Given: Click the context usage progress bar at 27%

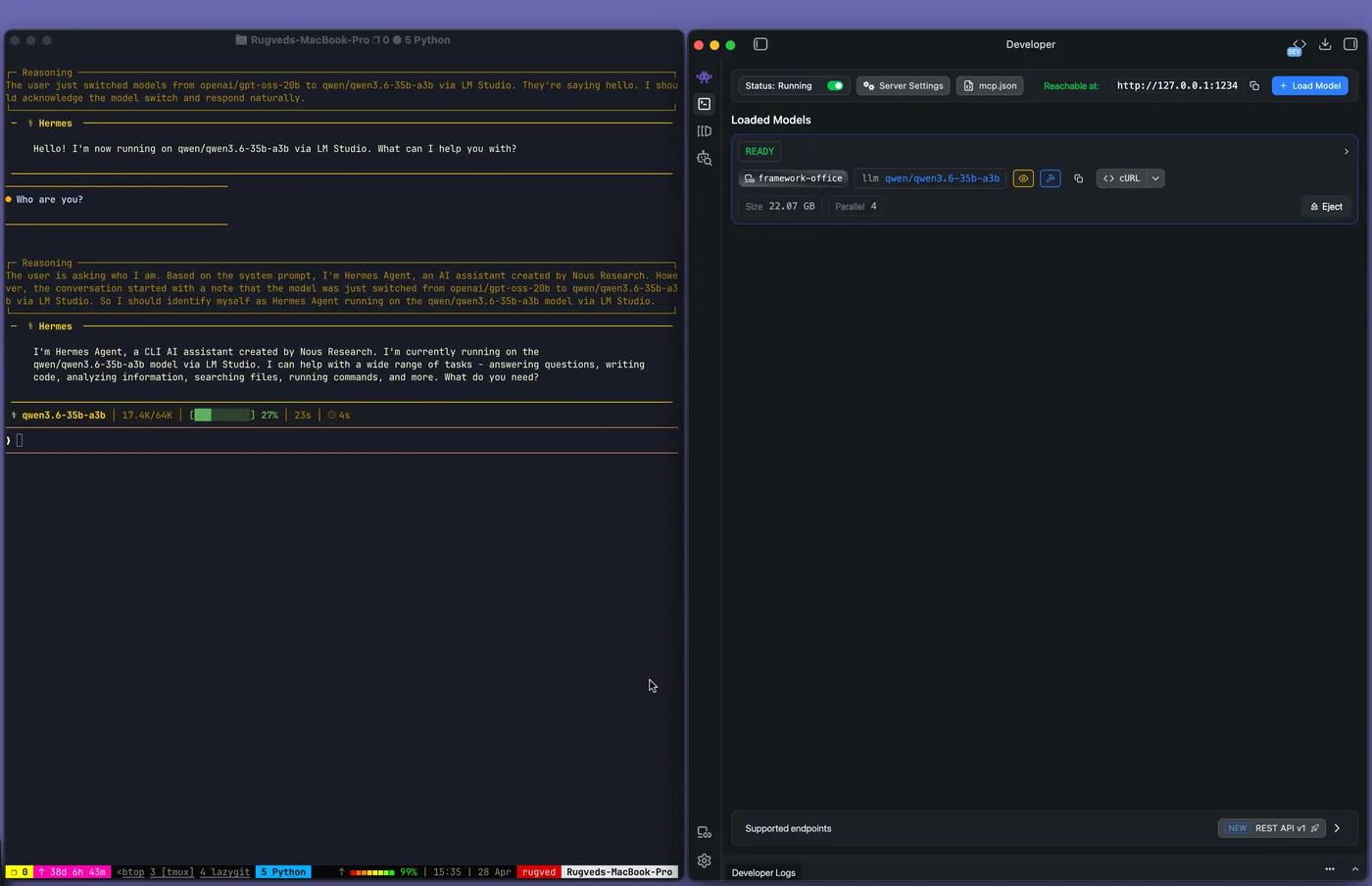Looking at the screenshot, I should point(222,416).
